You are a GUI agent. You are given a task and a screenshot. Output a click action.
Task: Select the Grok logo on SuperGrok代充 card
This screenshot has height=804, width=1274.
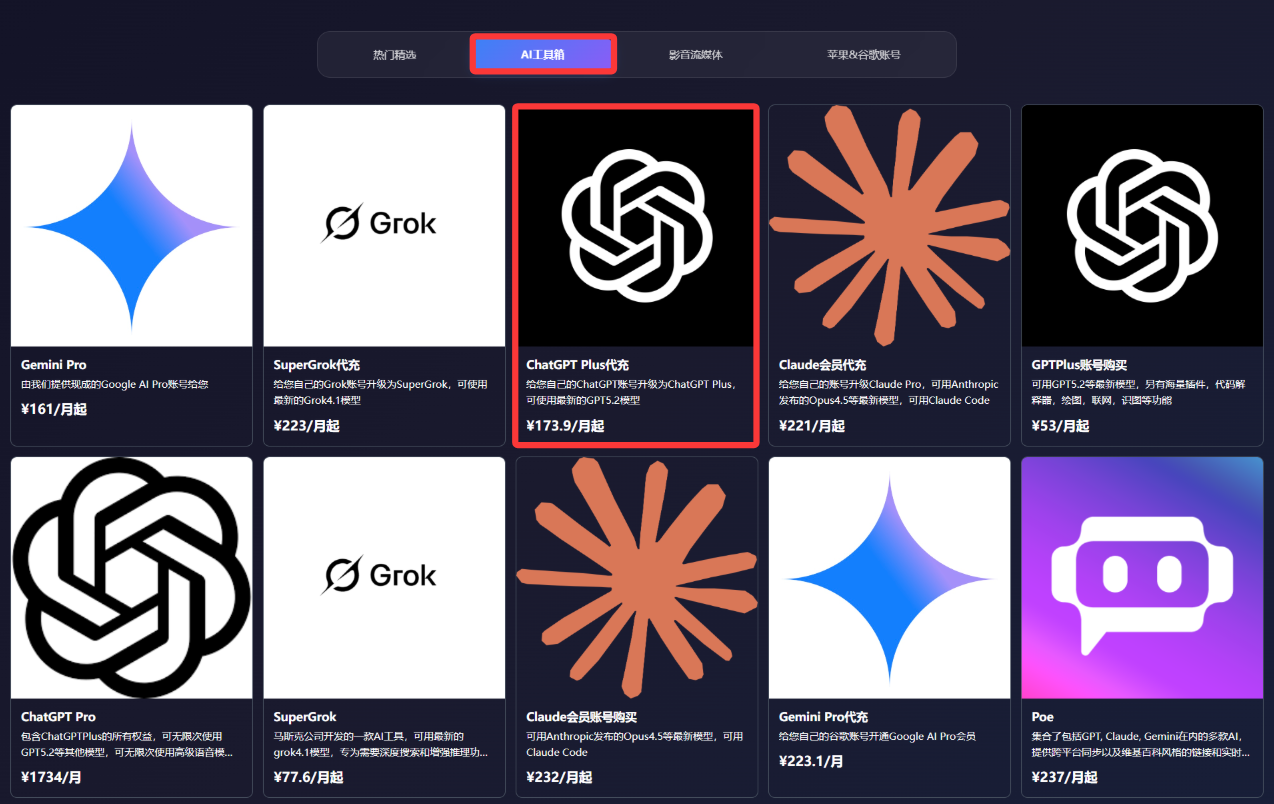coord(383,224)
